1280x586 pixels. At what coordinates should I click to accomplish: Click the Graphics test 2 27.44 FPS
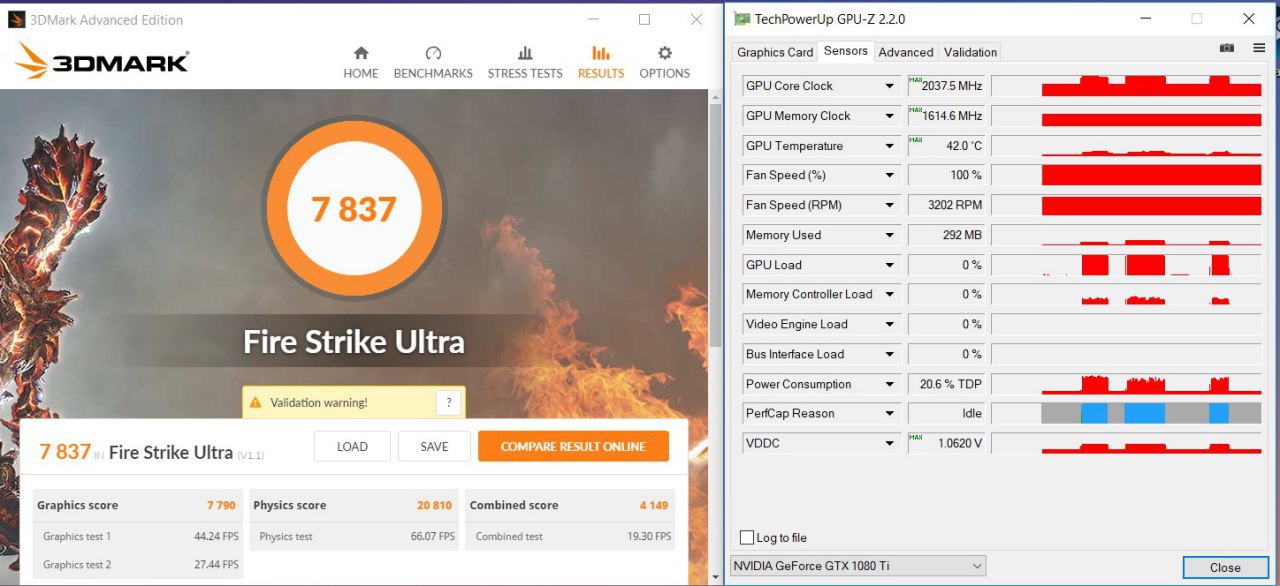click(x=216, y=564)
